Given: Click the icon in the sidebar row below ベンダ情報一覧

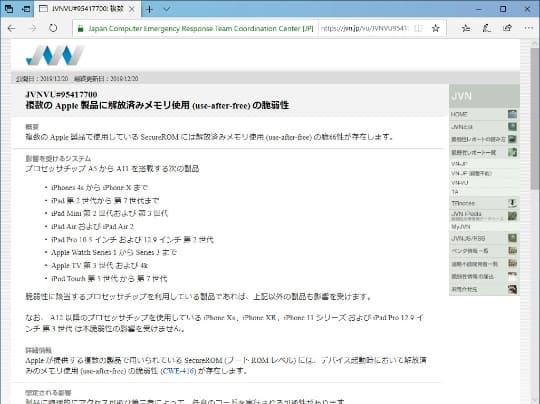Looking at the screenshot, I should 512,264.
